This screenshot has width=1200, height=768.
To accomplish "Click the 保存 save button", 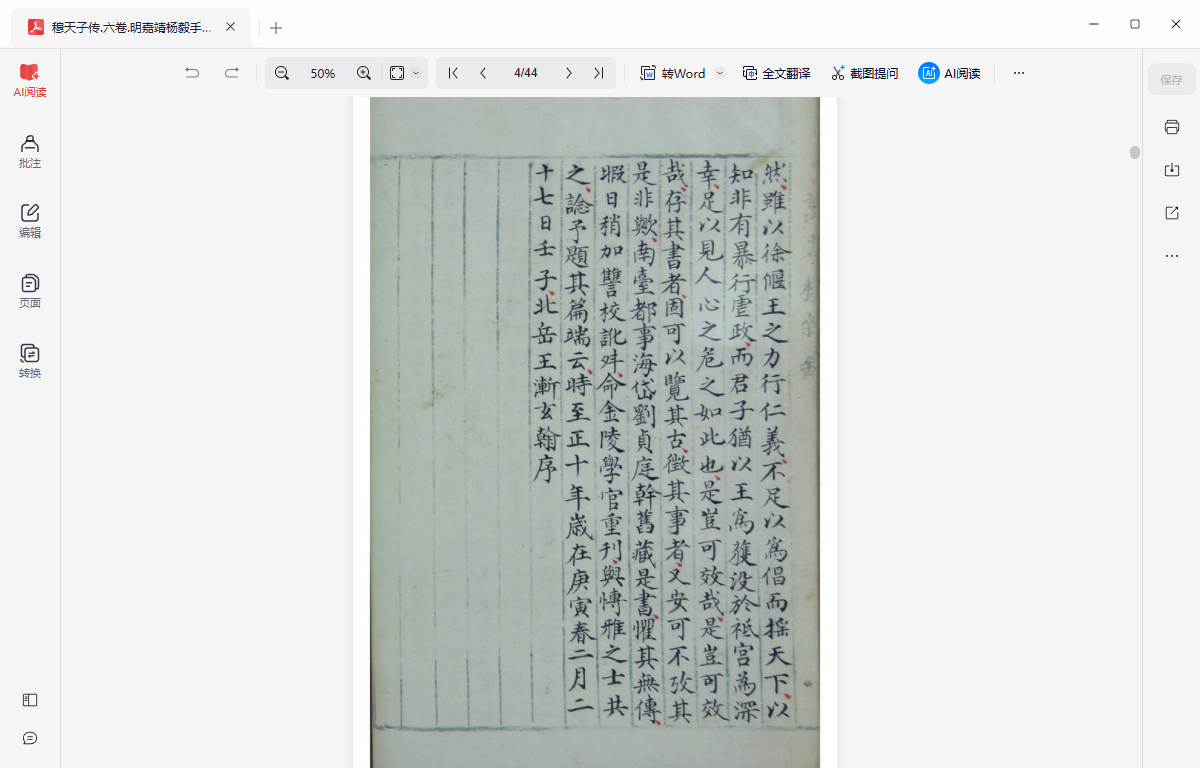I will (x=1171, y=80).
